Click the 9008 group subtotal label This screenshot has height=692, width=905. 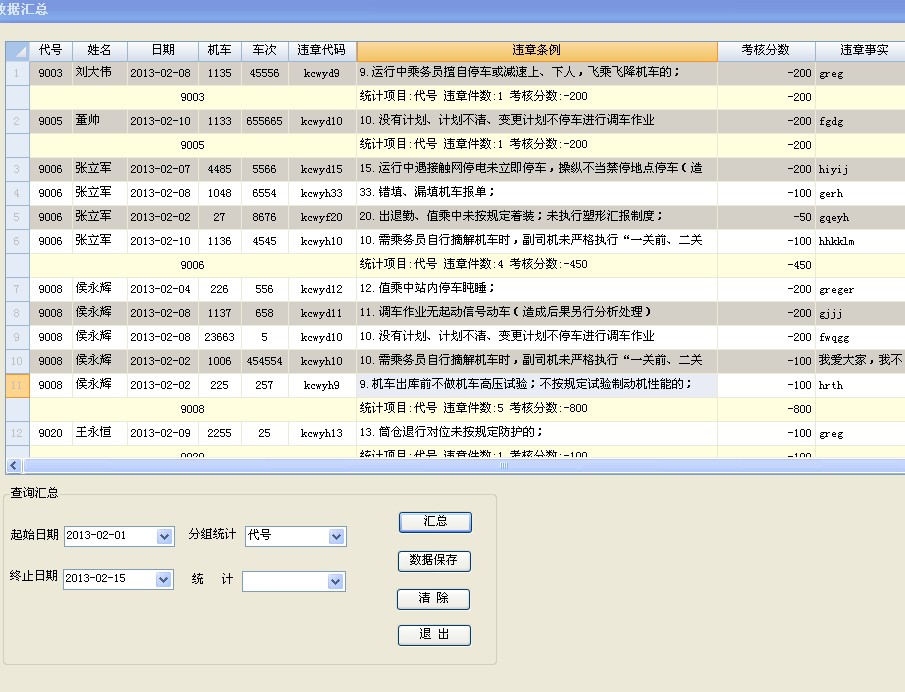pyautogui.click(x=192, y=409)
